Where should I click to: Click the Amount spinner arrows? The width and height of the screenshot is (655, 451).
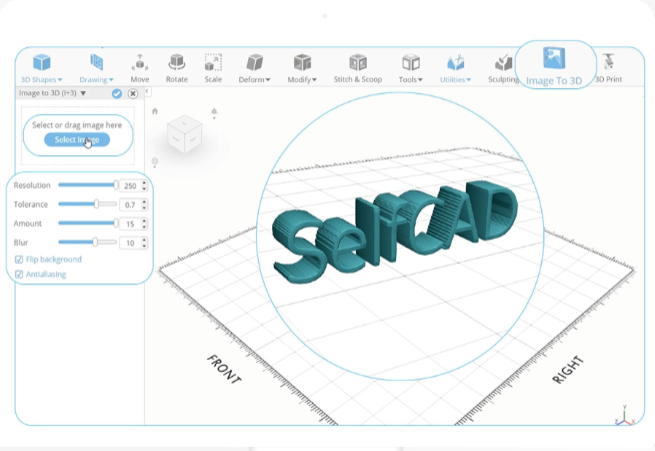(x=144, y=224)
